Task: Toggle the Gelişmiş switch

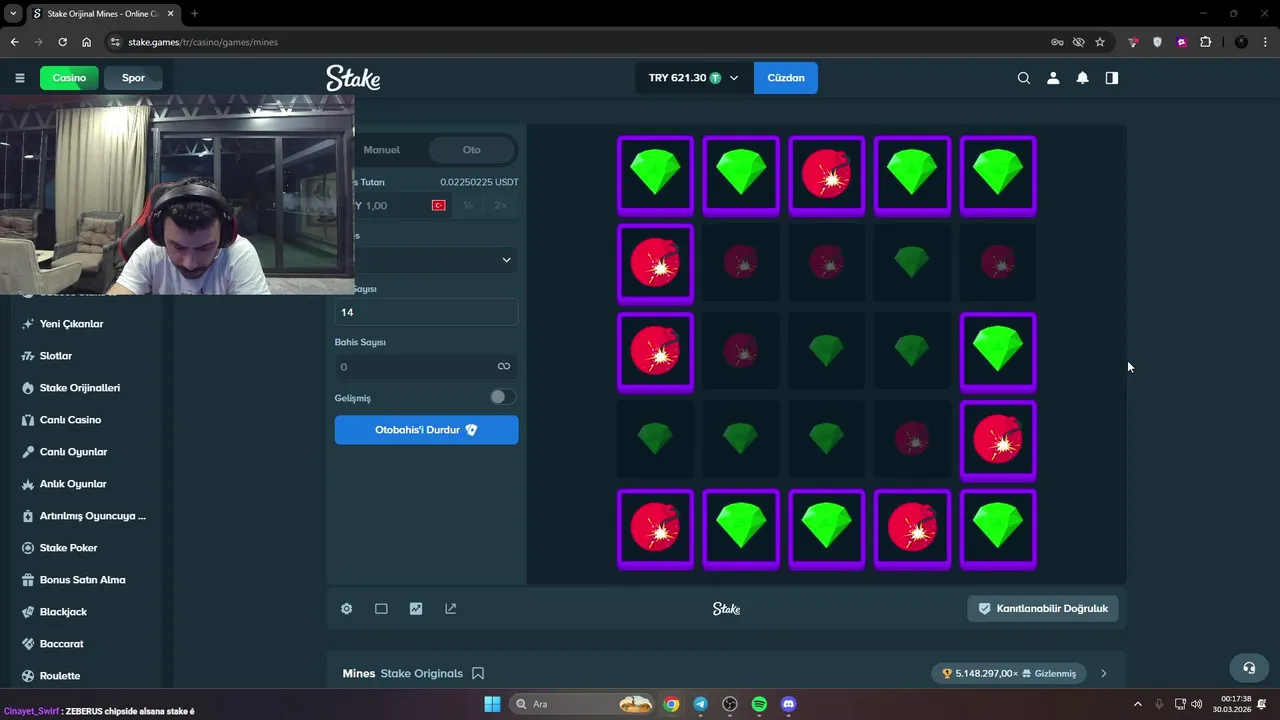Action: (503, 397)
